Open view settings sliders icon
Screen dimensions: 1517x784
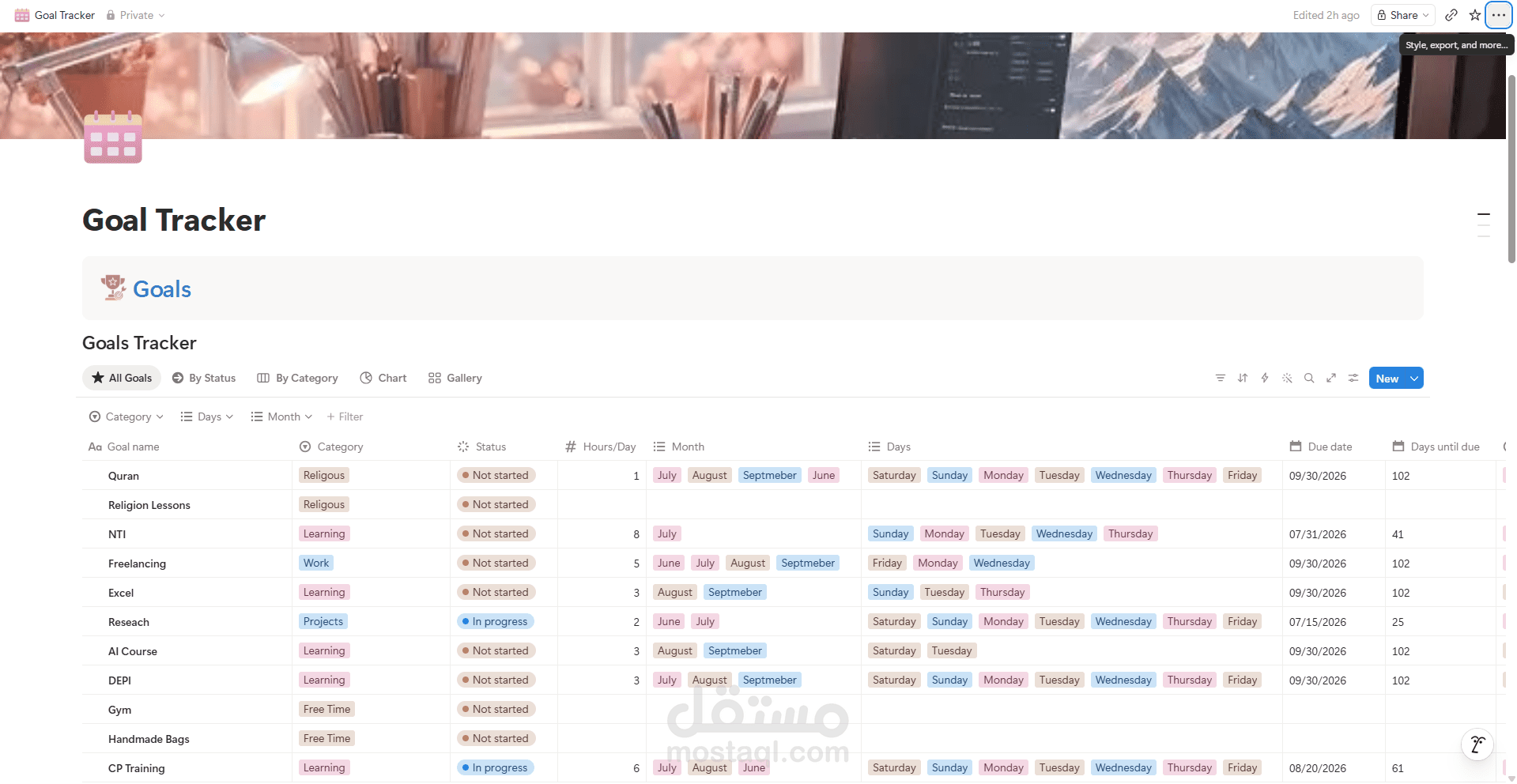pos(1353,378)
